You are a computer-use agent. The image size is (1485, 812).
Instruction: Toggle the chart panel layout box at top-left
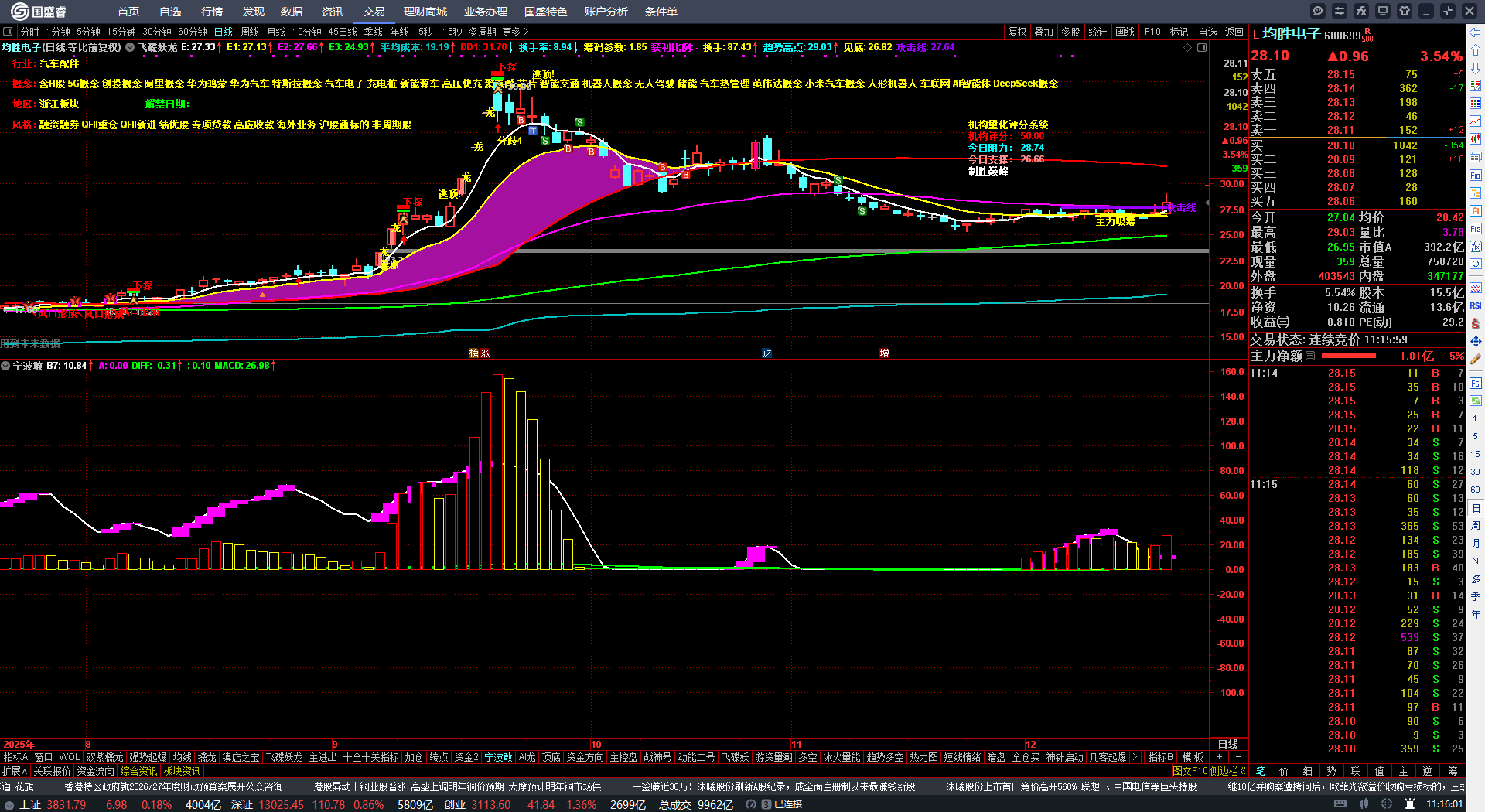tap(8, 32)
